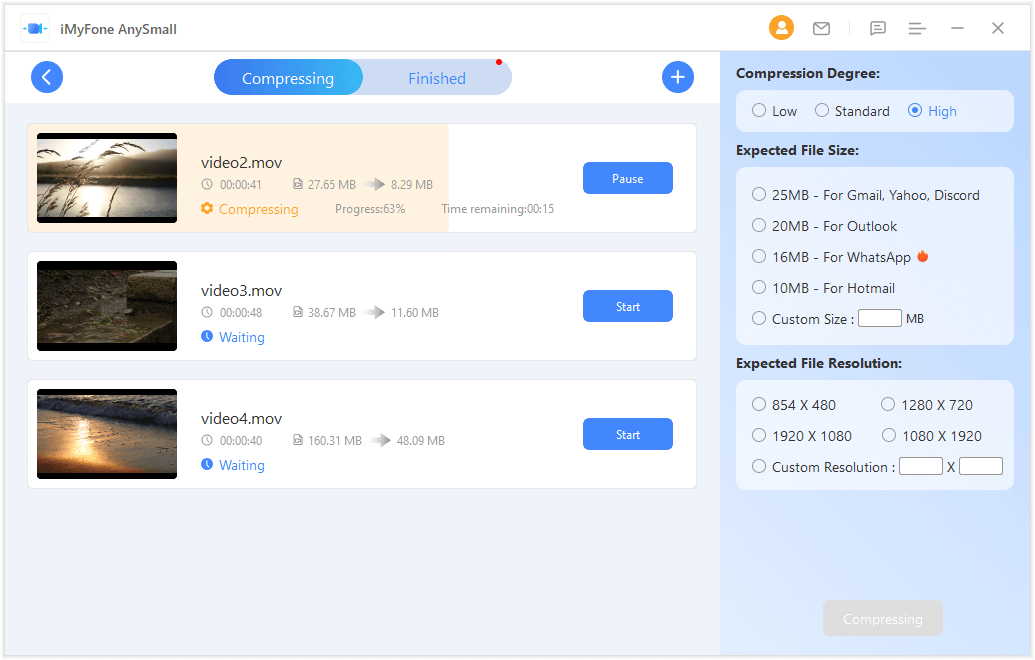The image size is (1035, 660).
Task: Click the 160.31 MB original size
Action: click(335, 440)
